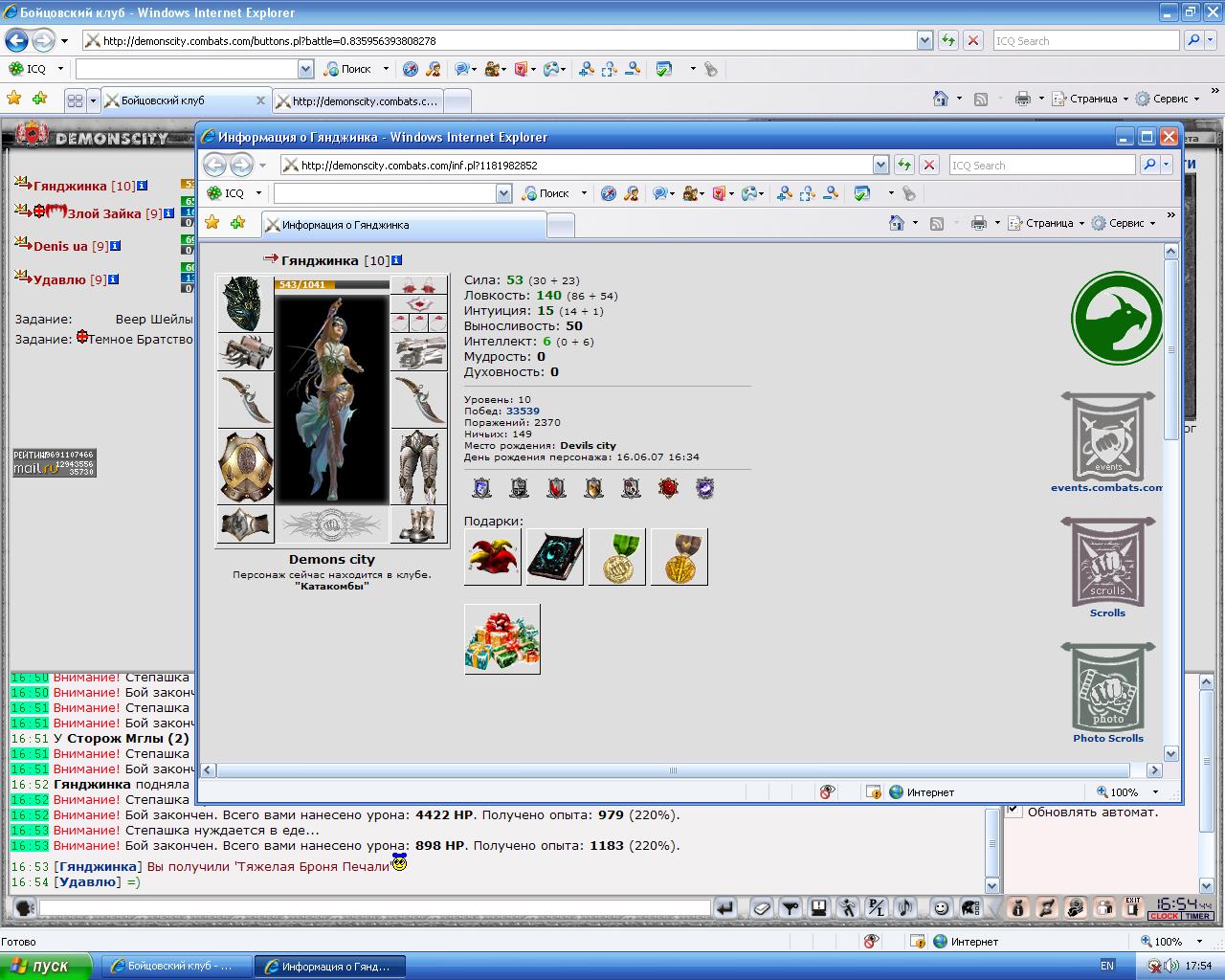
Task: Open the colorful gift boxes present
Action: 502,639
